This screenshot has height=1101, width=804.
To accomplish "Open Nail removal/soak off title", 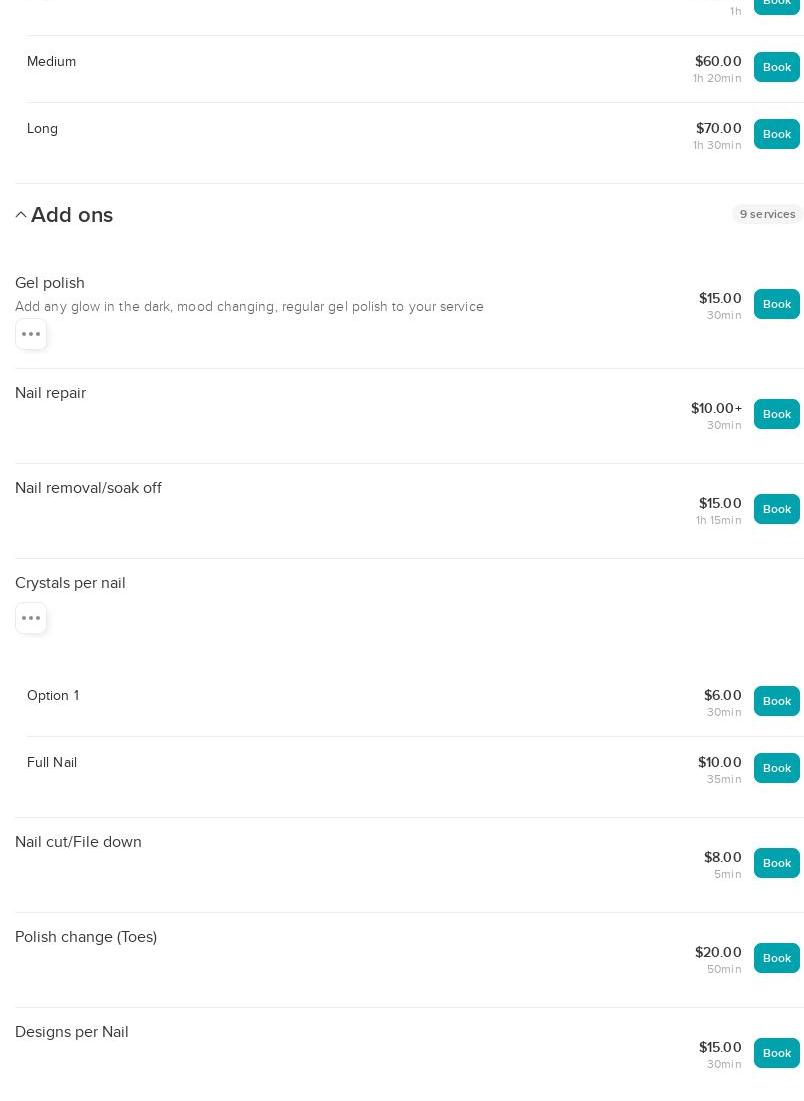I will click(88, 488).
